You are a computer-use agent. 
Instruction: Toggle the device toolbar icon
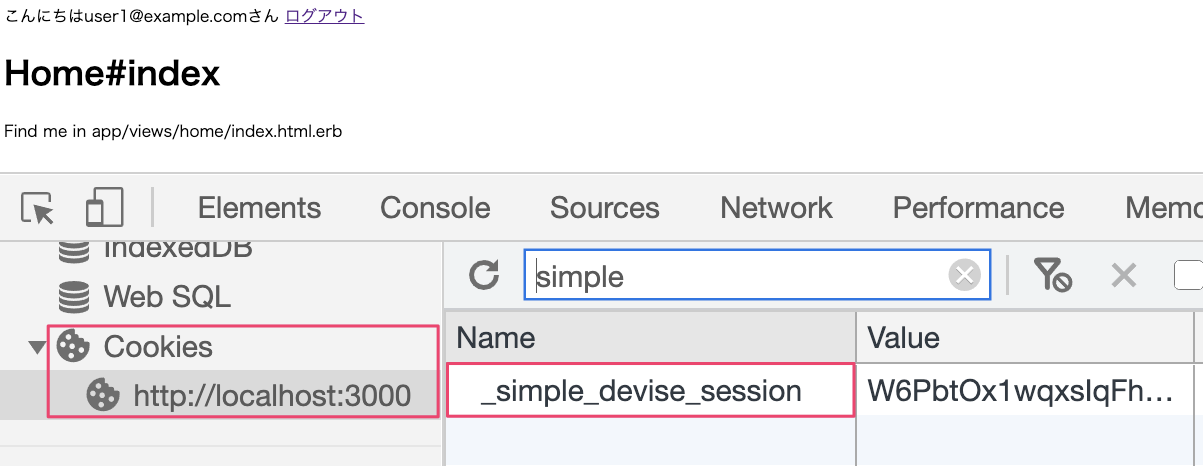tap(104, 208)
